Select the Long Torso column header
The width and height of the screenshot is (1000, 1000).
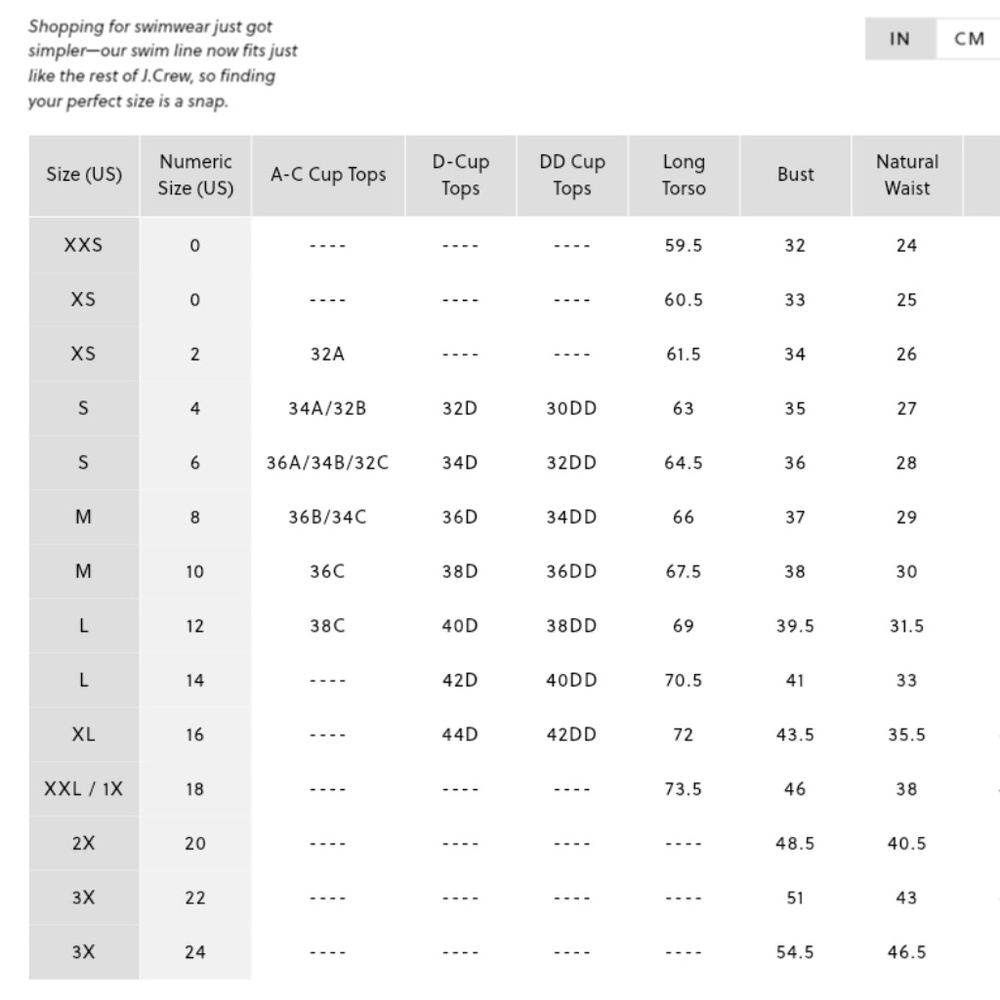click(684, 175)
